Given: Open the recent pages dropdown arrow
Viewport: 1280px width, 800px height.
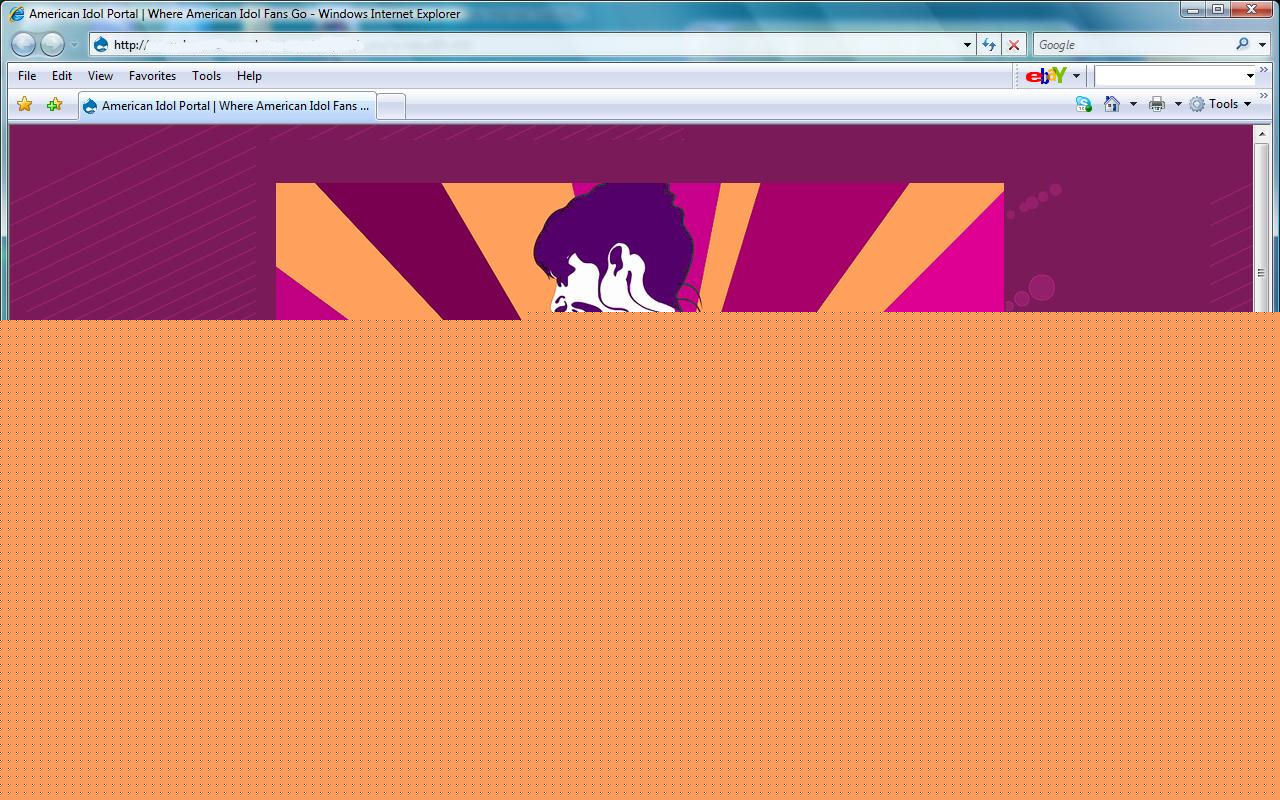Looking at the screenshot, I should [74, 45].
